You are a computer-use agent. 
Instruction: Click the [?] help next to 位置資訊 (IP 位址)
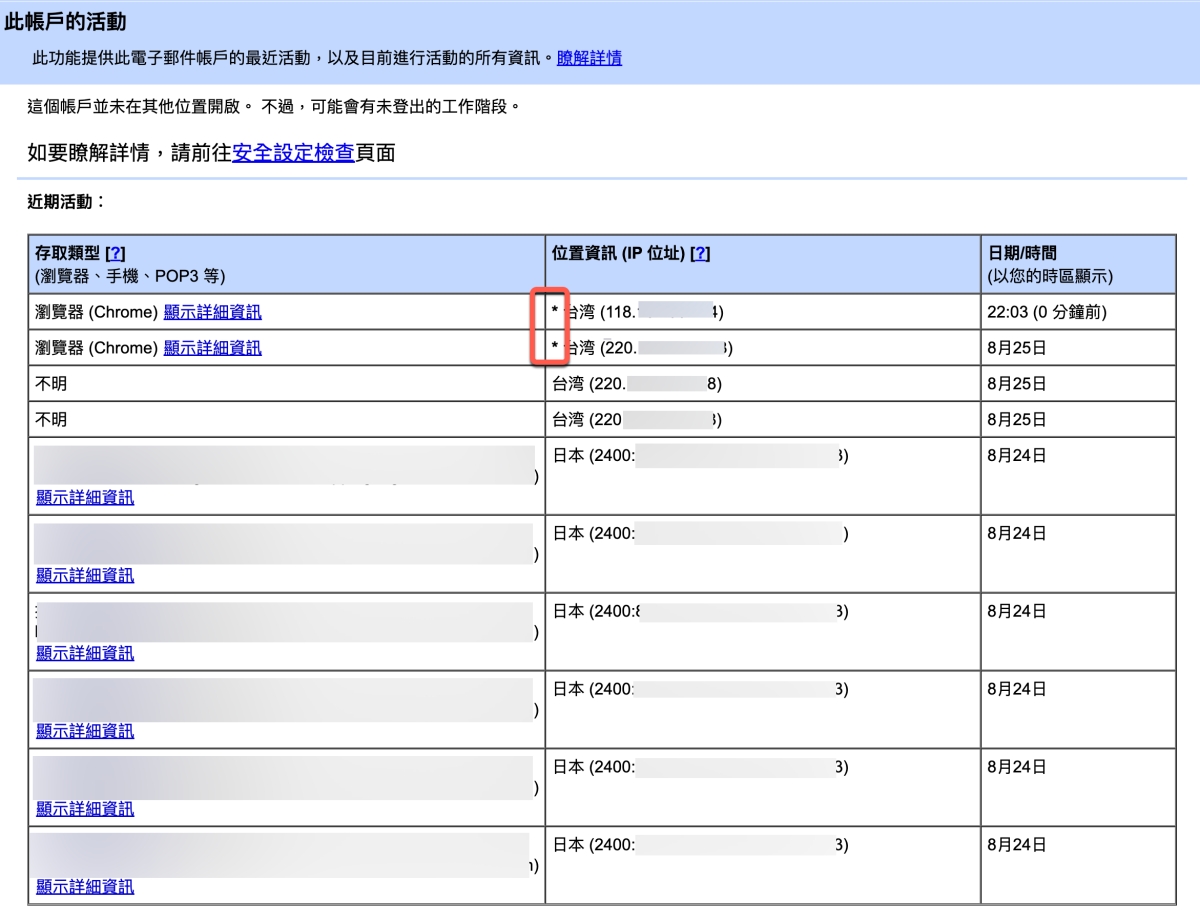(x=700, y=254)
